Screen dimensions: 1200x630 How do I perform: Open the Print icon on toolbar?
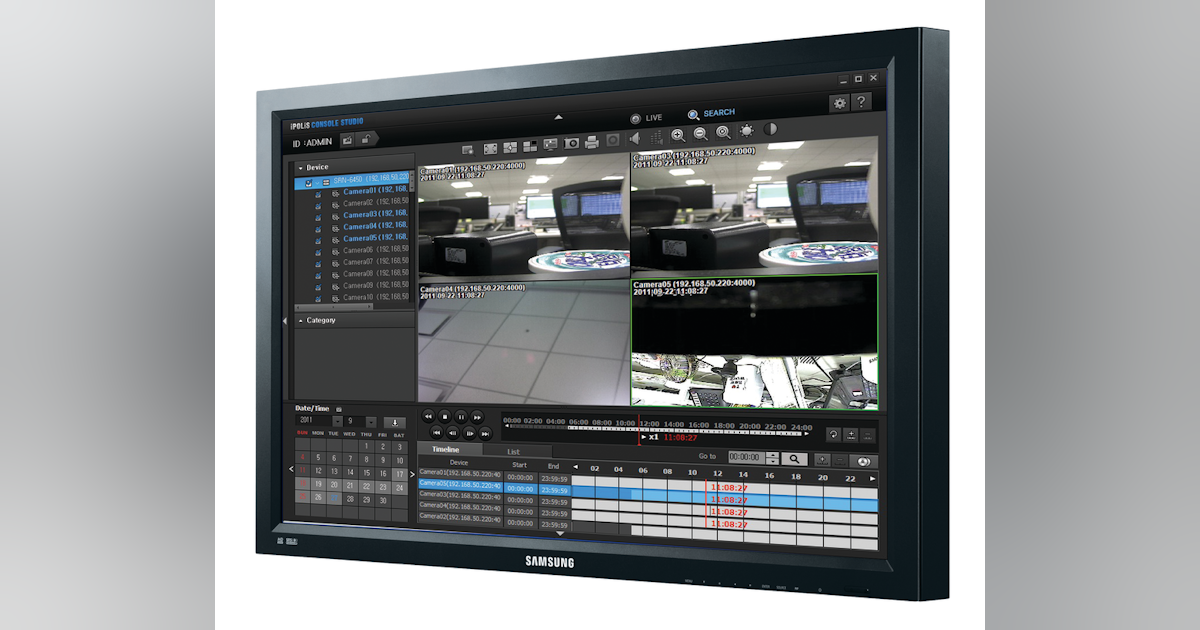click(593, 142)
